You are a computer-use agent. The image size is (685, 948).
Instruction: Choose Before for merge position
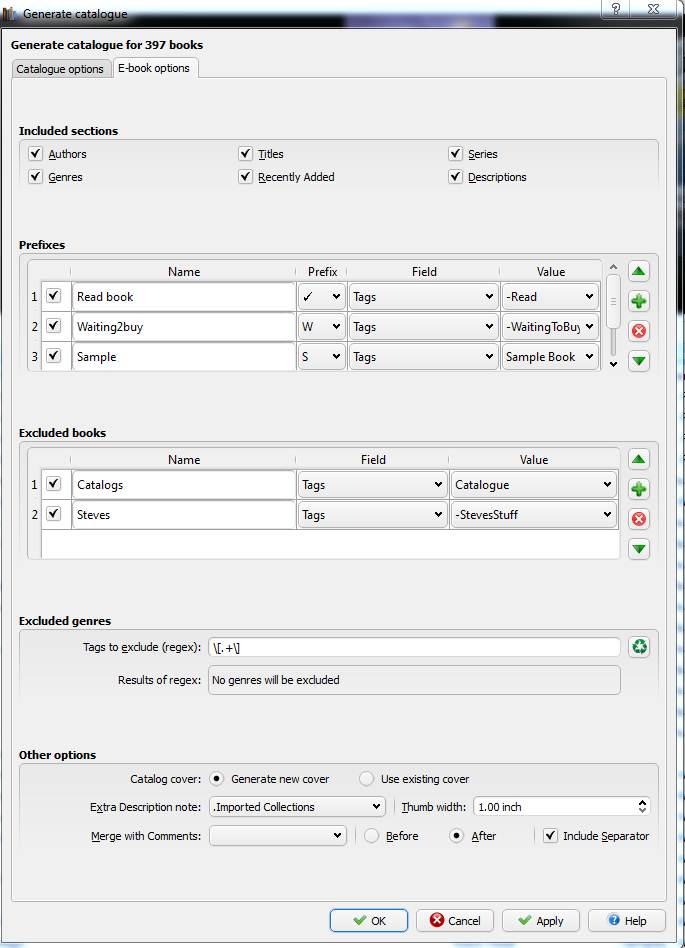pos(371,836)
